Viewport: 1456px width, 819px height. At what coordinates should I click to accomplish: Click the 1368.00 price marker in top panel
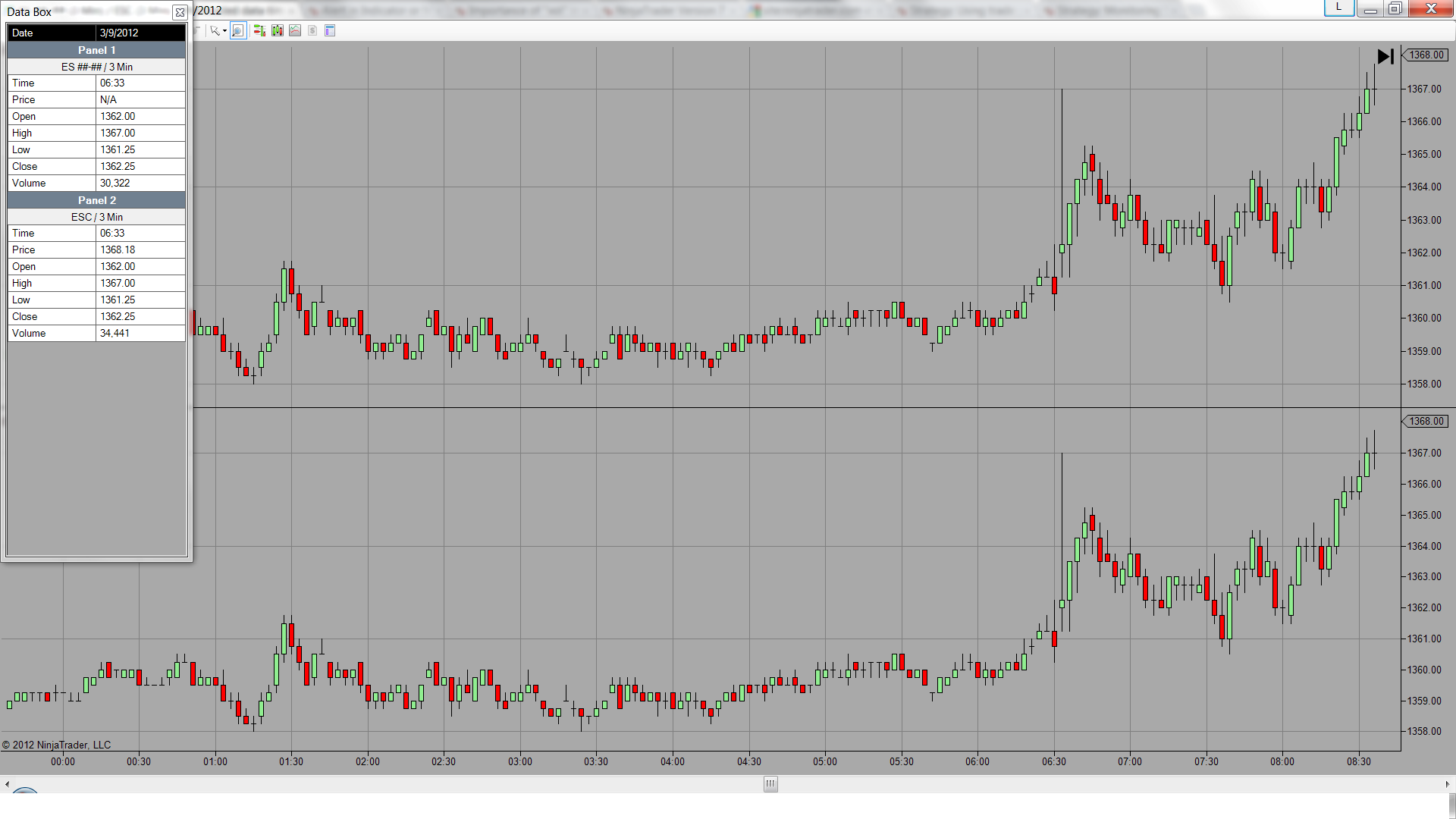click(1426, 55)
